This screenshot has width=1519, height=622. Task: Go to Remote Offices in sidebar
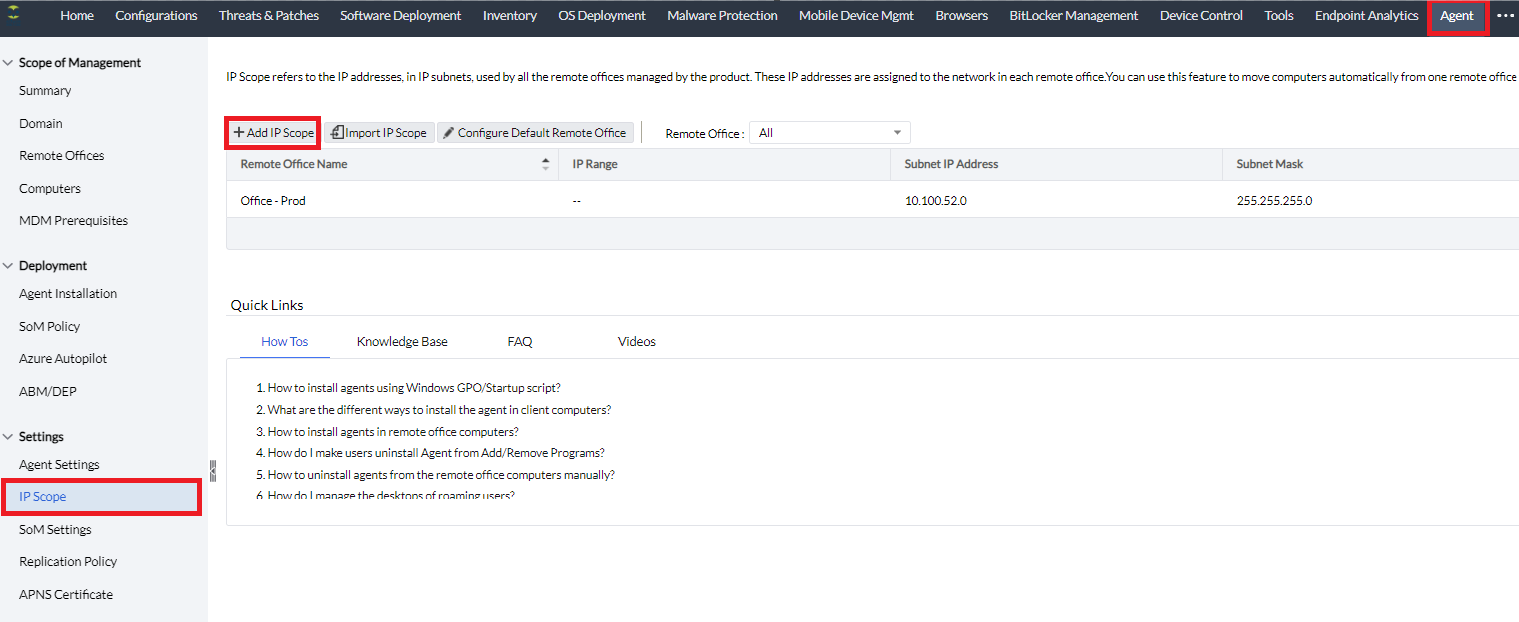pyautogui.click(x=62, y=156)
